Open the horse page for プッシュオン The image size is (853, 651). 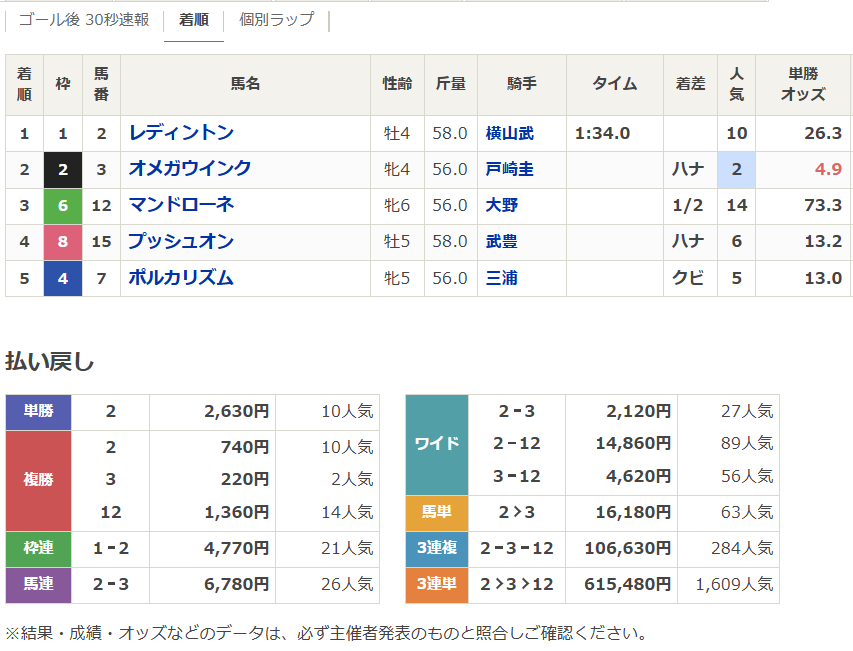pyautogui.click(x=178, y=242)
